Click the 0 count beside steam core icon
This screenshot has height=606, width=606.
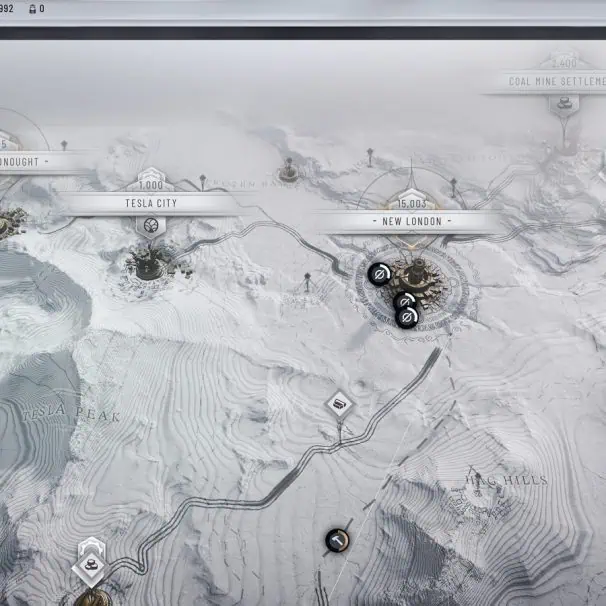point(42,9)
